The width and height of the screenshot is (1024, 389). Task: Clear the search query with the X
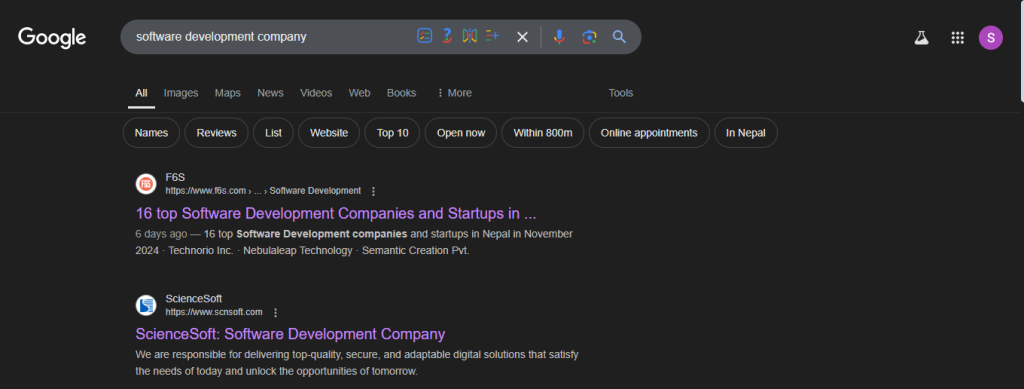pyautogui.click(x=522, y=37)
